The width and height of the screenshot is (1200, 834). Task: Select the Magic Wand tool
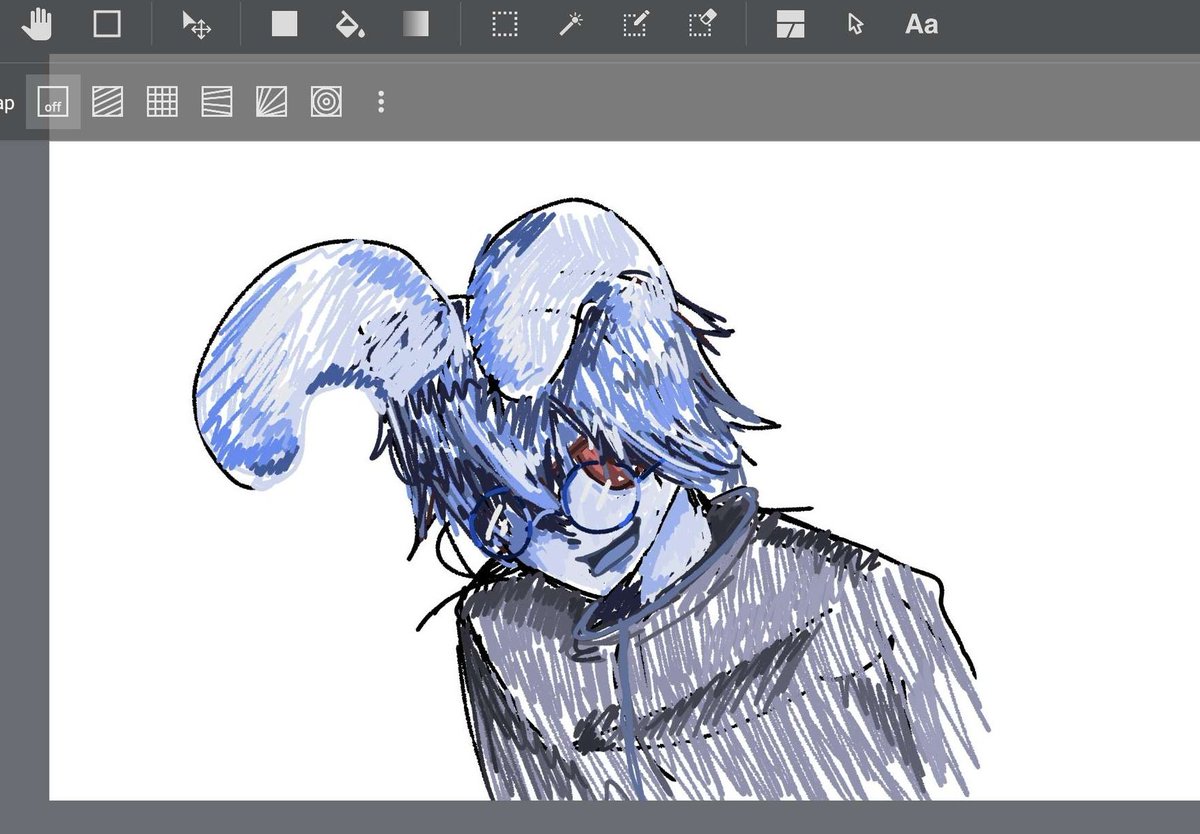click(571, 24)
